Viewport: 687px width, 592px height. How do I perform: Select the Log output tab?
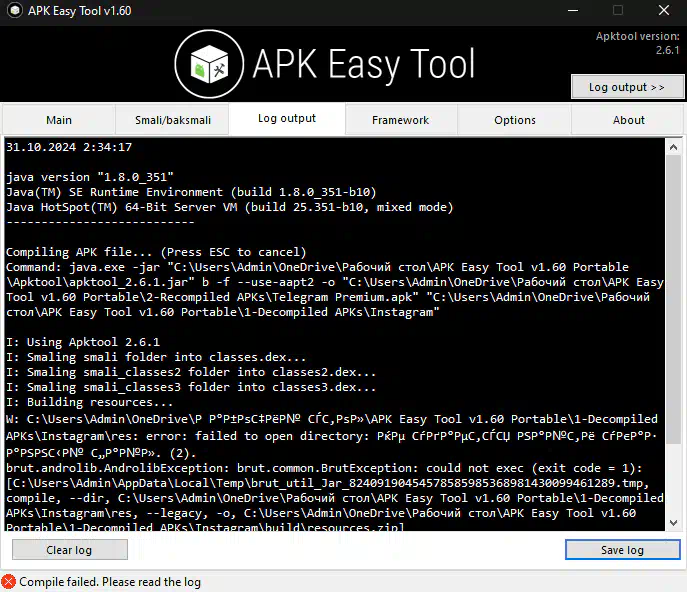(287, 118)
